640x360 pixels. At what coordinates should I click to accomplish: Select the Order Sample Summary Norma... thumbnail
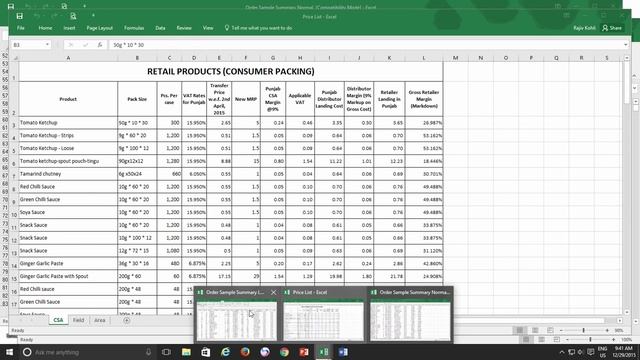pos(410,321)
